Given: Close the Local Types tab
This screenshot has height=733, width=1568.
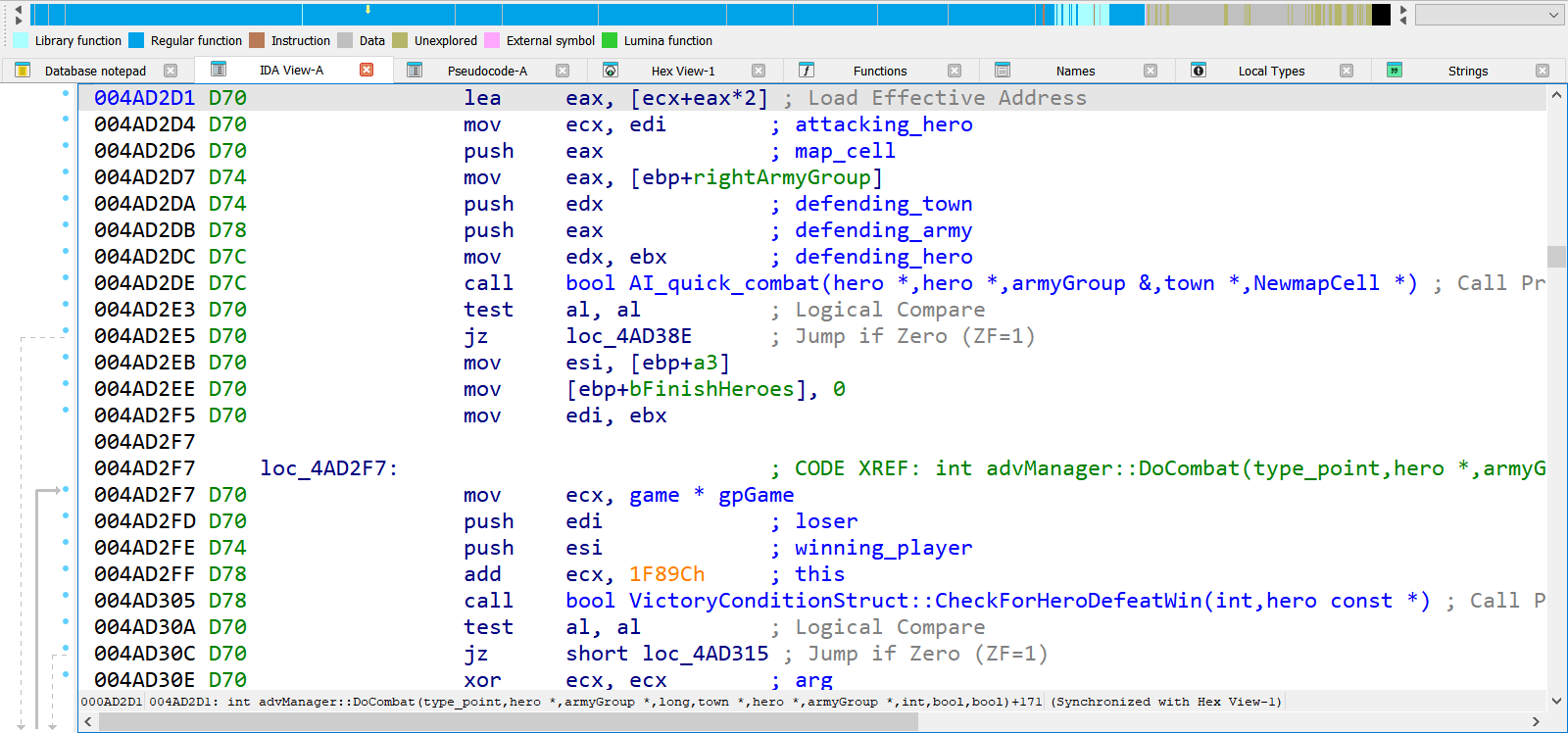Looking at the screenshot, I should tap(1347, 71).
